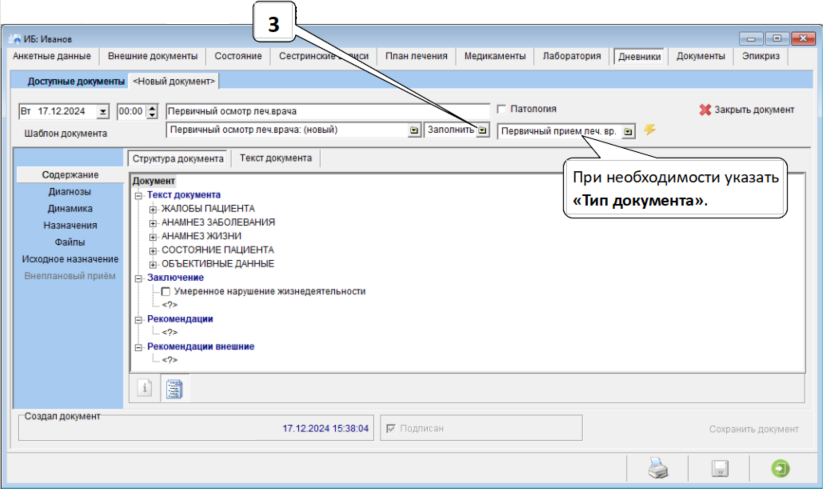Click the printer icon in bottom toolbar
Screen dimensions: 823x489
(657, 468)
